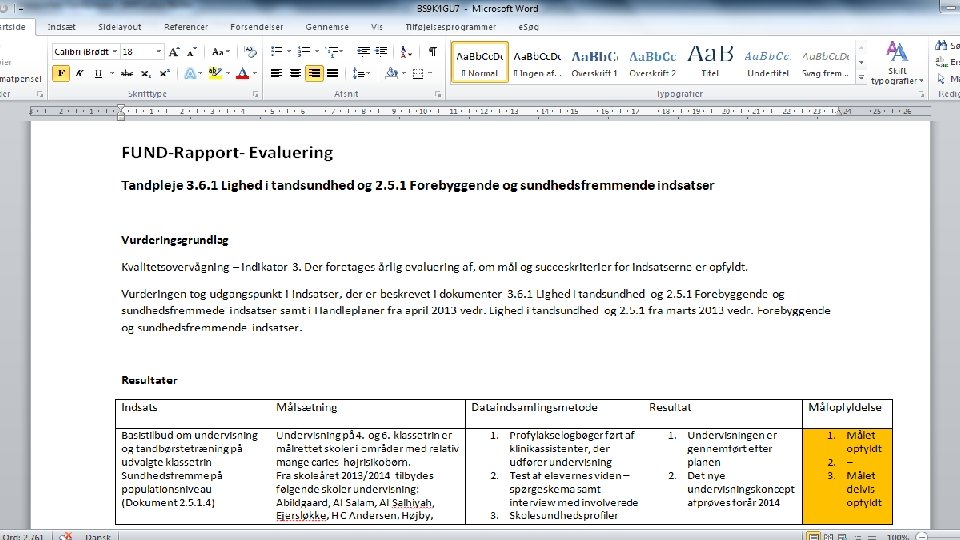960x540 pixels.
Task: Click the Erstat replace icon
Action: [x=941, y=62]
